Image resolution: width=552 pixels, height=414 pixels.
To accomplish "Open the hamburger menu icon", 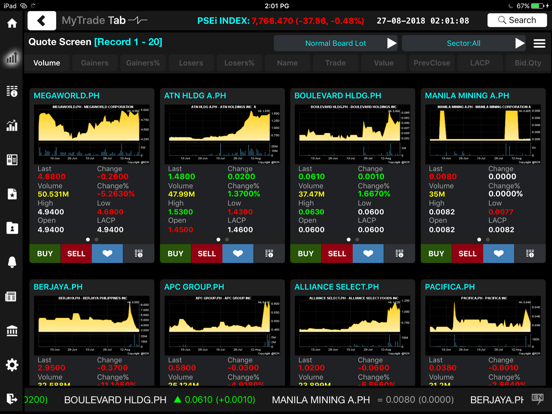I will [539, 43].
